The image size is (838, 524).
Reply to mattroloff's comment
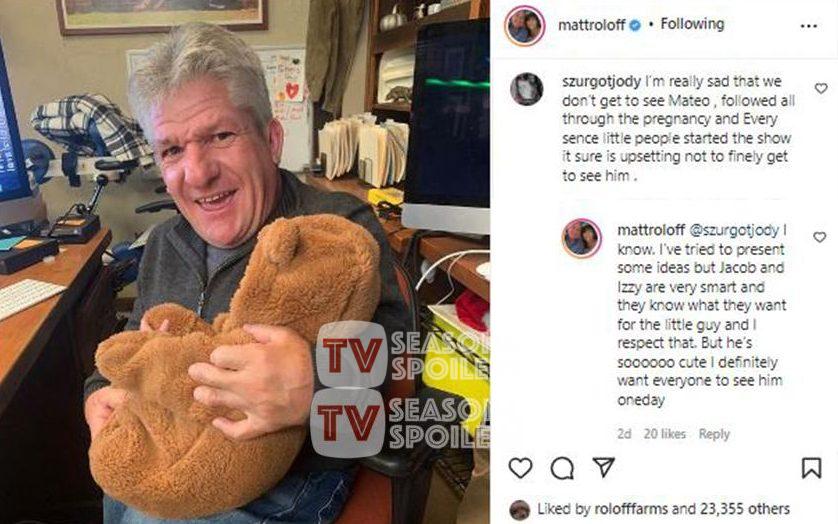714,434
